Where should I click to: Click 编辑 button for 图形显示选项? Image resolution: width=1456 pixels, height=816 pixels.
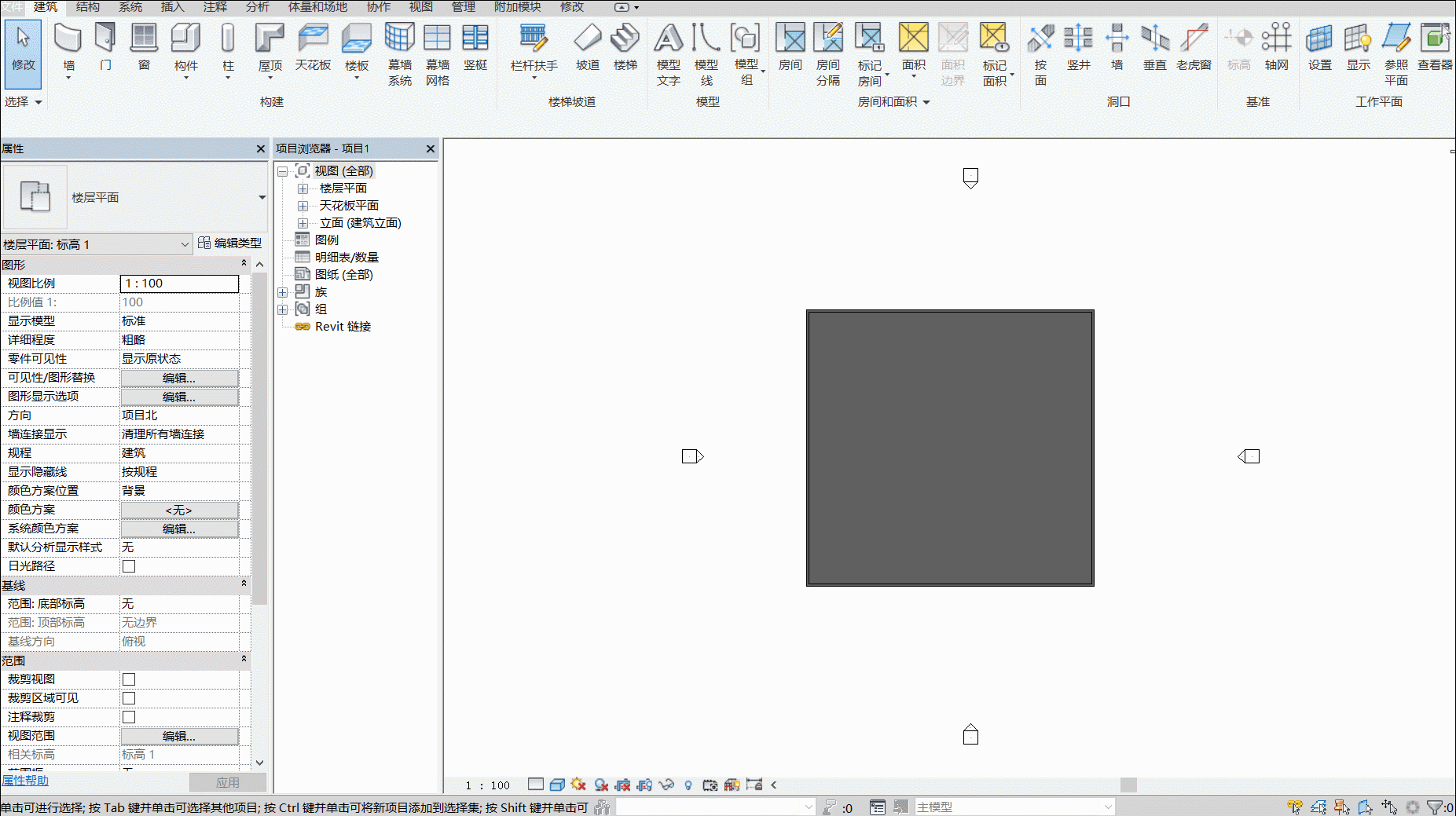tap(179, 397)
